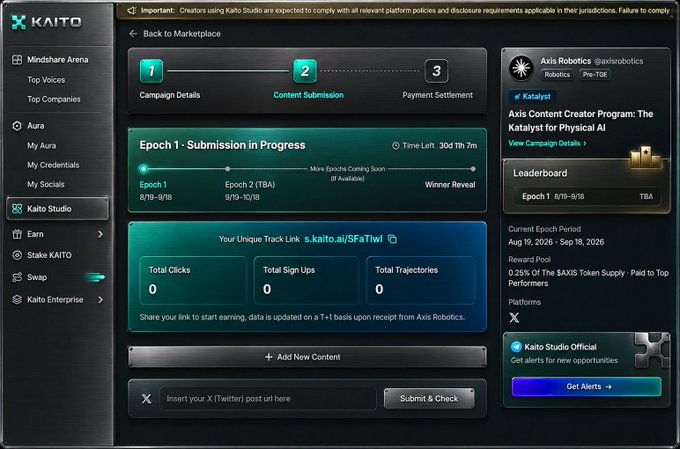Open Stake KAITO page
This screenshot has width=680, height=449.
(x=49, y=255)
